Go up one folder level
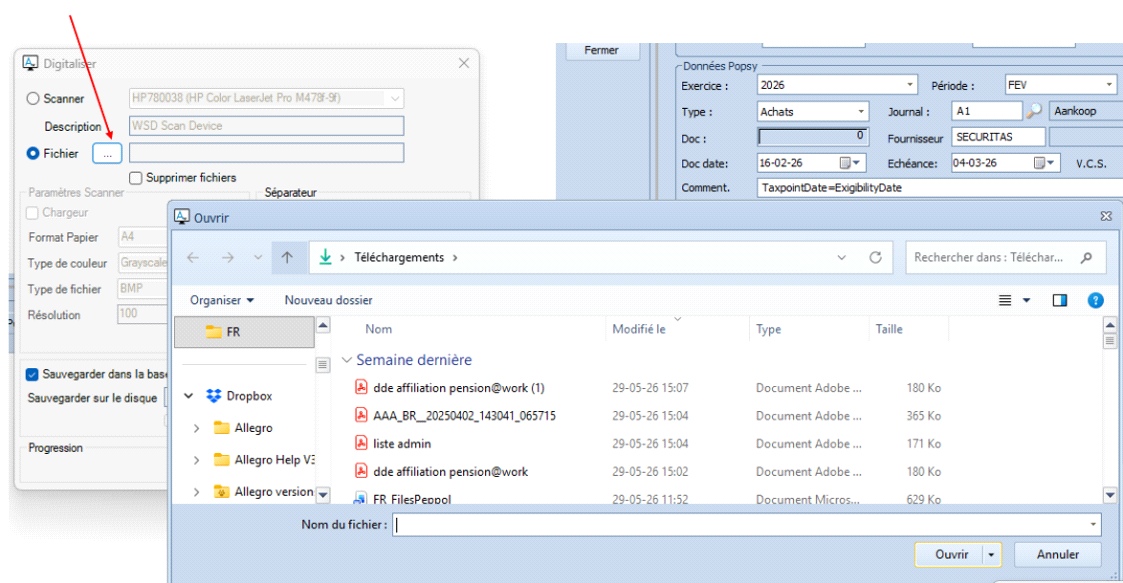The image size is (1123, 583). click(287, 258)
